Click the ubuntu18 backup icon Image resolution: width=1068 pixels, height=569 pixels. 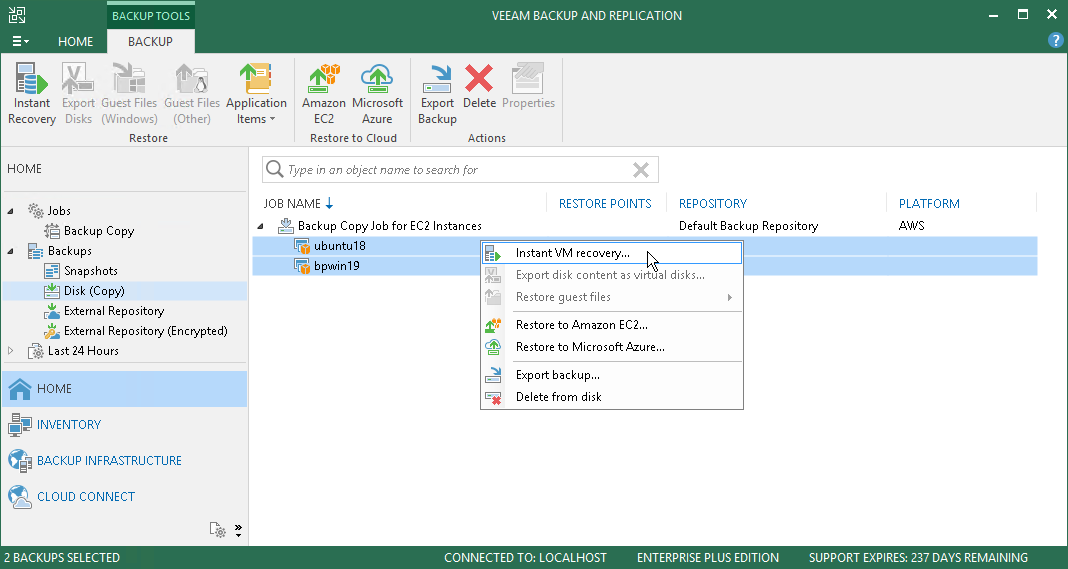pos(302,246)
